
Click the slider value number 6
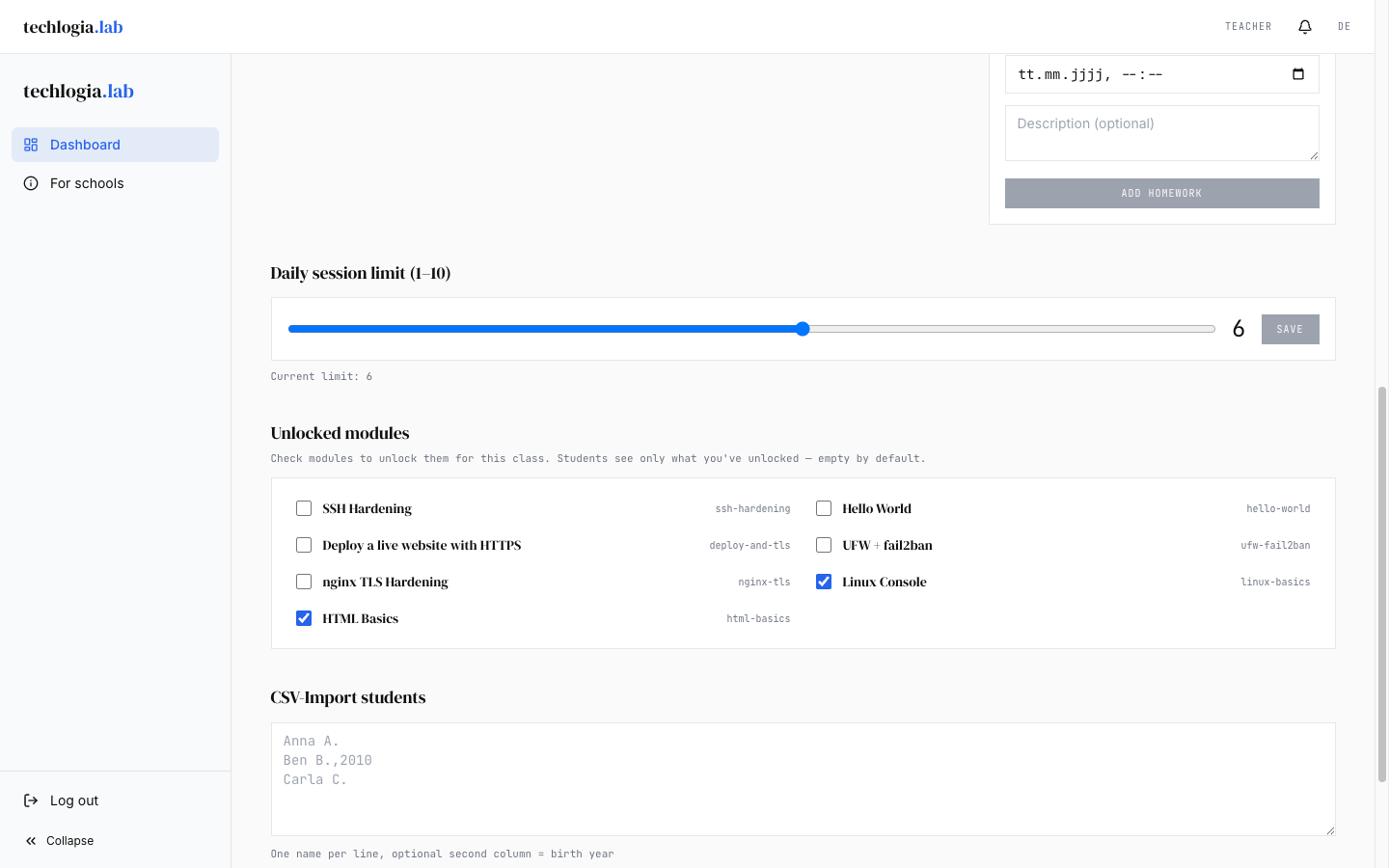point(1239,329)
